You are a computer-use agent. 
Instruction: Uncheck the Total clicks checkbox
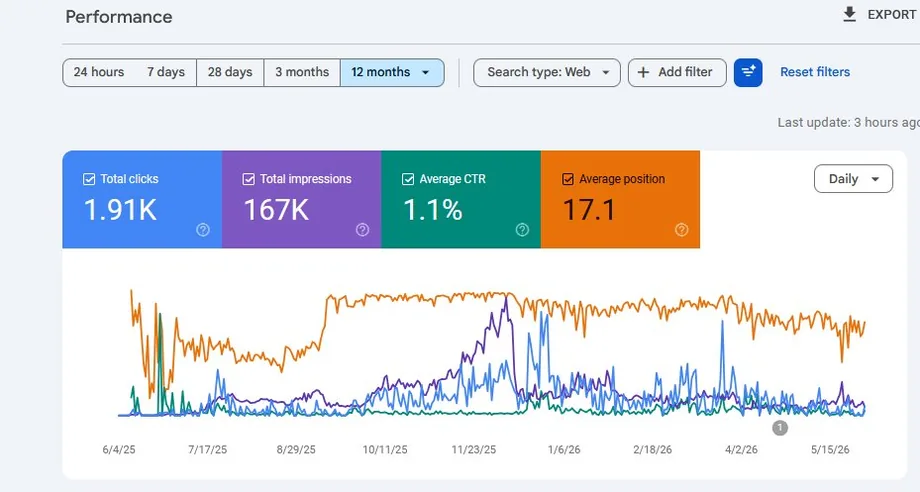pos(89,179)
